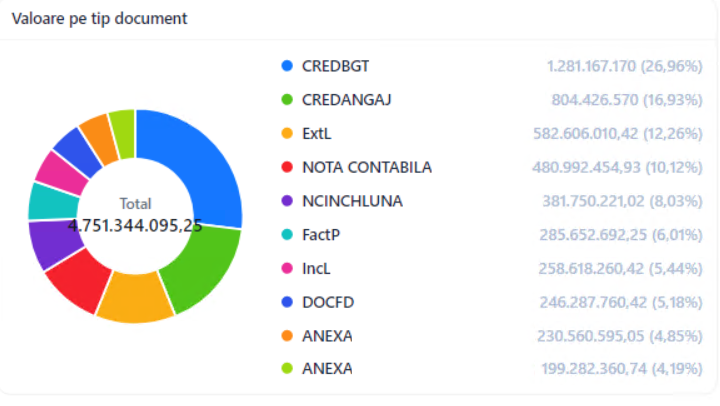720x406 pixels.
Task: Click the Total value in donut center
Action: coord(135,226)
